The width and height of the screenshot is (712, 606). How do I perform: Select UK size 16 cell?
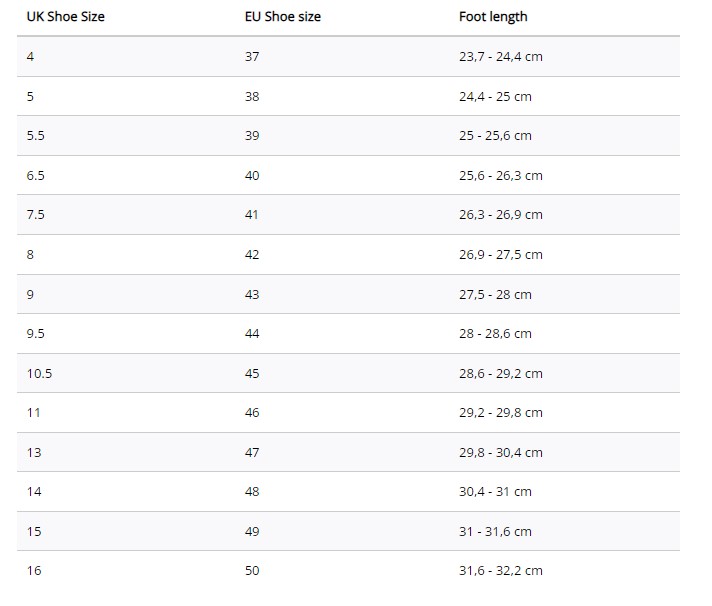click(x=34, y=571)
